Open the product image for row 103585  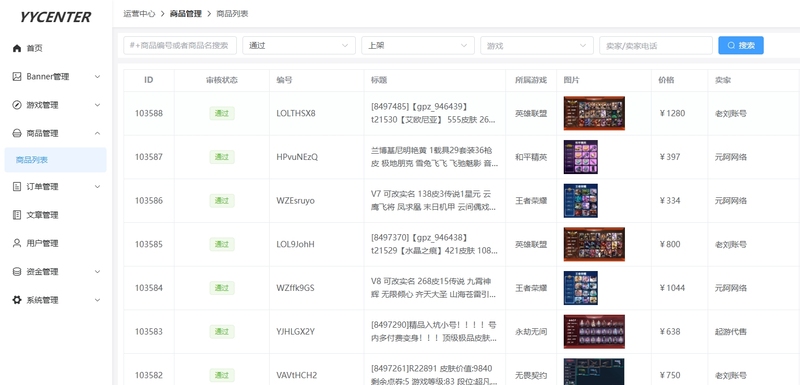click(594, 244)
